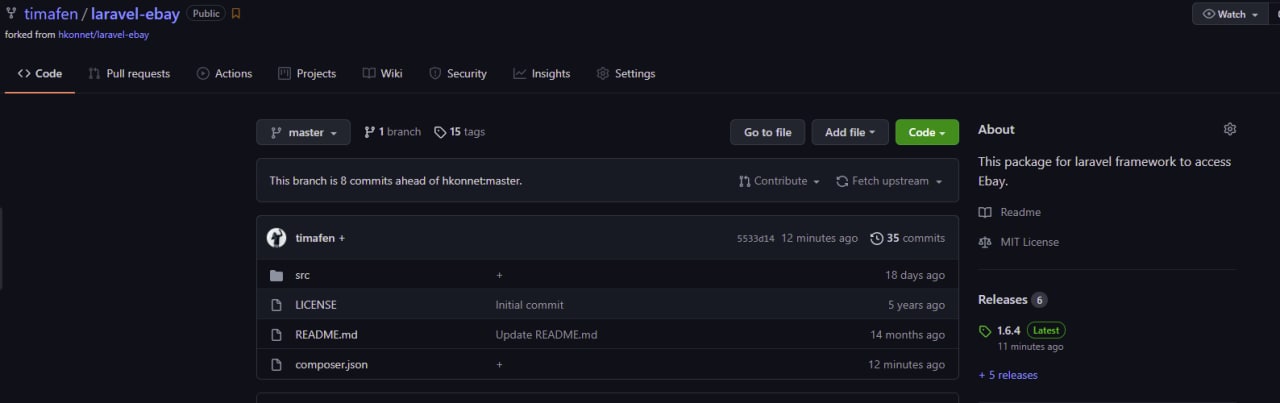
Task: Open the hkonnet/laravel-ebay upstream link
Action: pos(103,34)
